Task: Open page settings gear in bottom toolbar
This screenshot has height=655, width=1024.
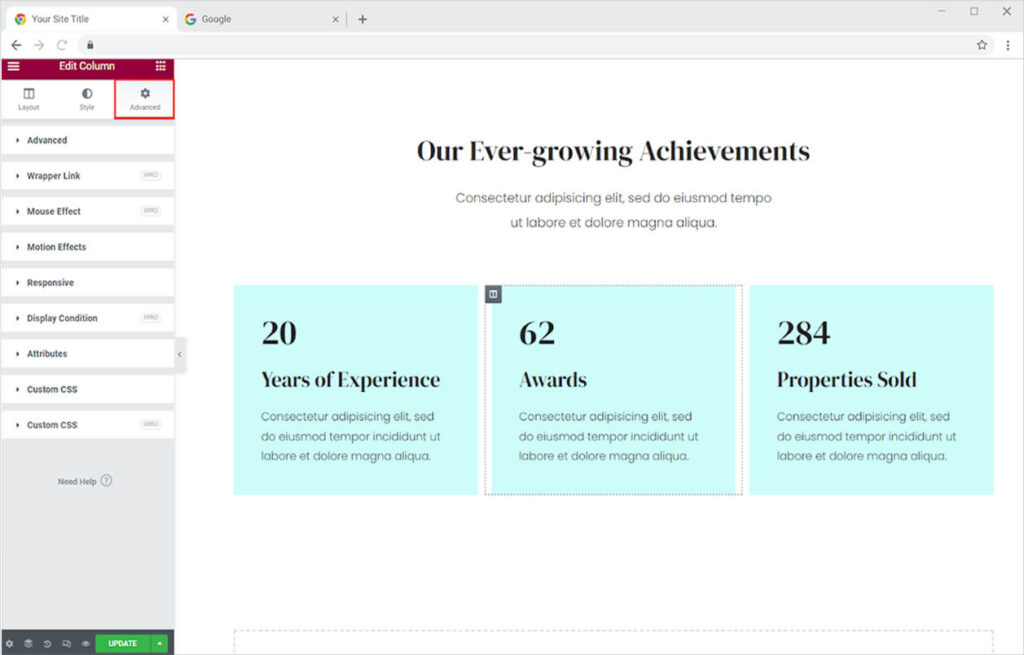Action: click(10, 643)
